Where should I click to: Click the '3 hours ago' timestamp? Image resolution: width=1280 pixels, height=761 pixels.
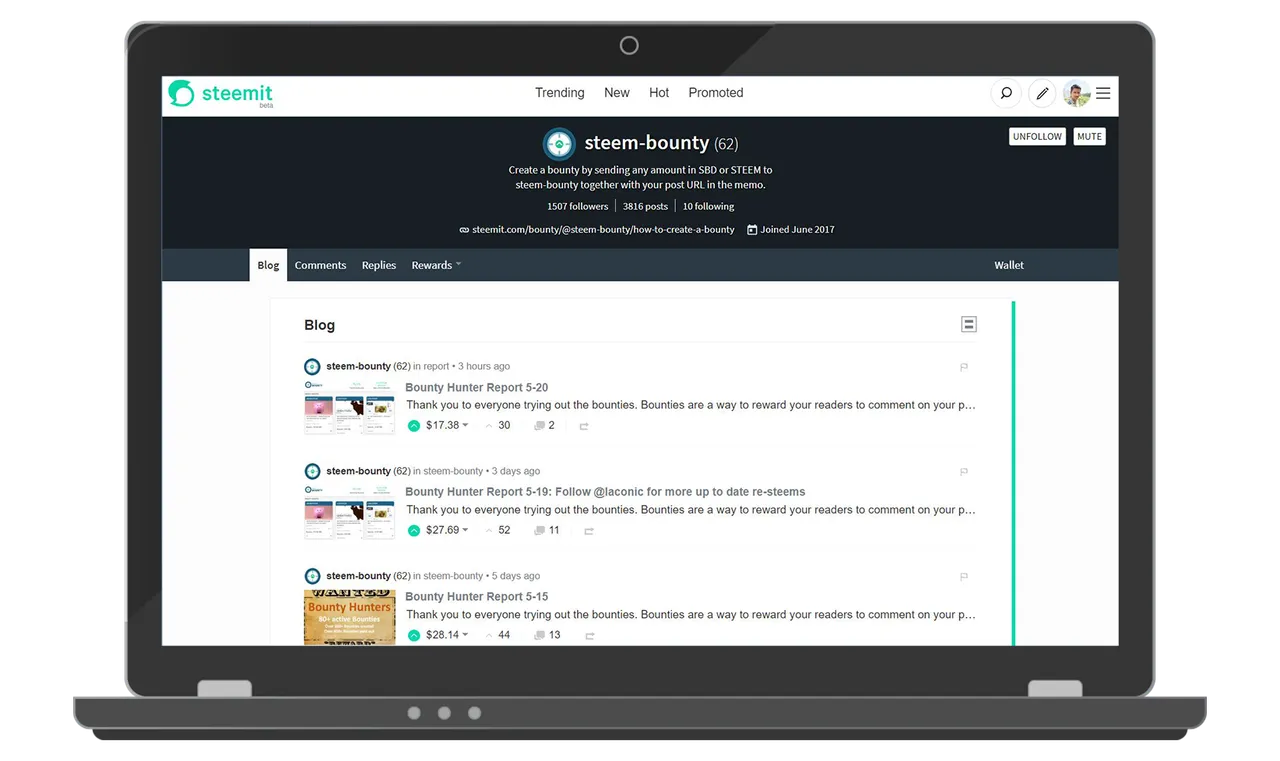coord(484,367)
